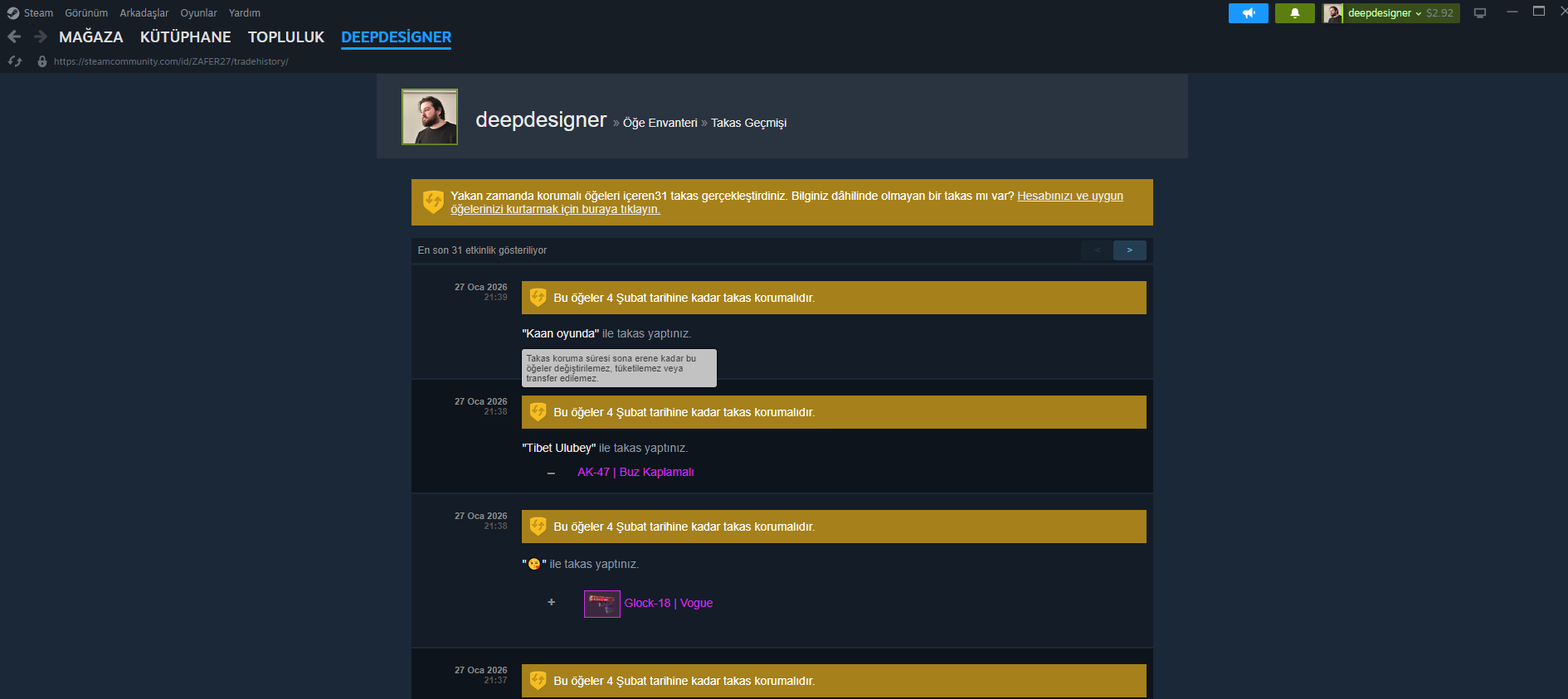Go forward with the right arrow

(40, 36)
